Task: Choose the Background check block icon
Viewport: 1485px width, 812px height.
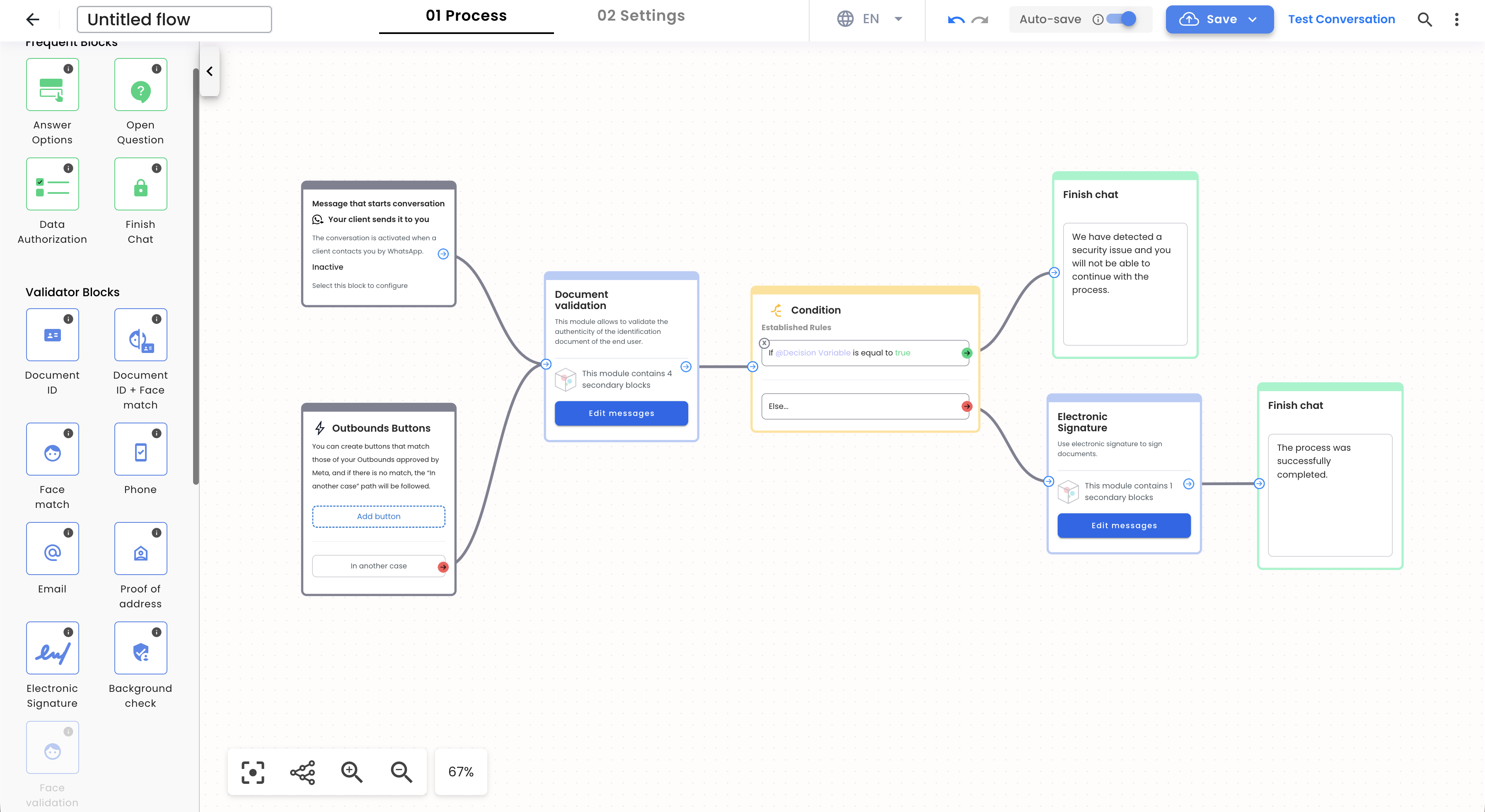Action: 140,648
